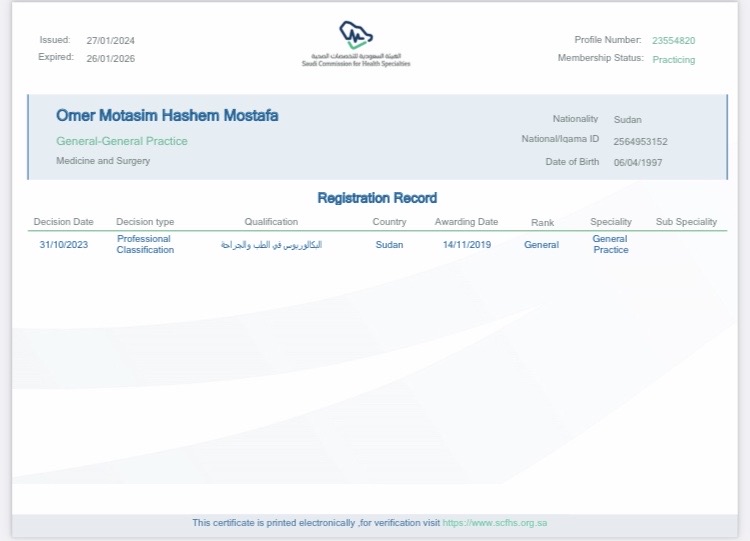Select the Decision type column header
The width and height of the screenshot is (750, 541).
coord(145,222)
